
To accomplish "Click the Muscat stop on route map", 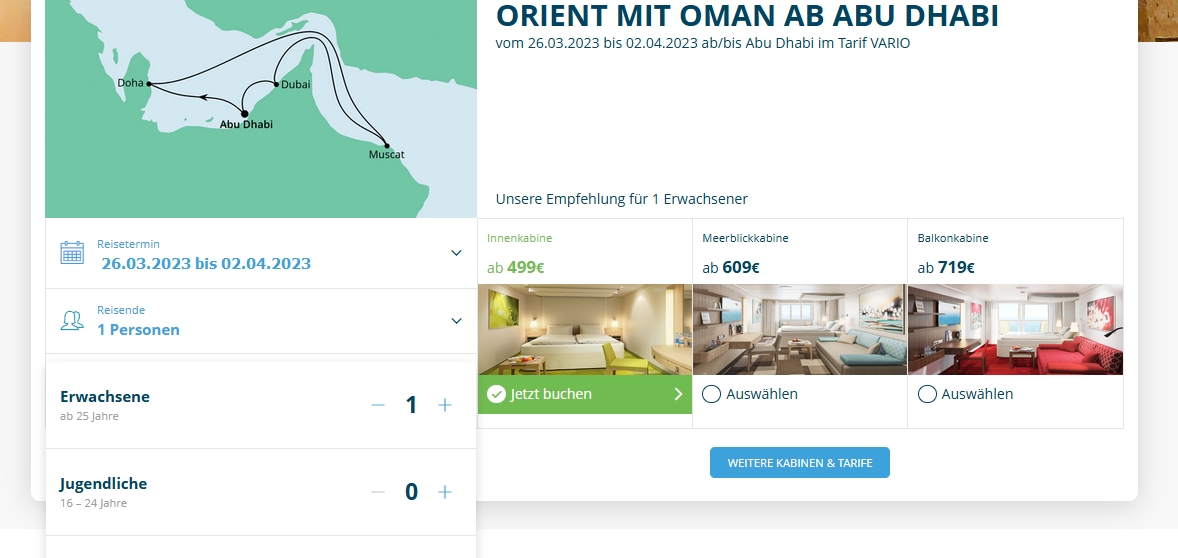I will tap(387, 147).
